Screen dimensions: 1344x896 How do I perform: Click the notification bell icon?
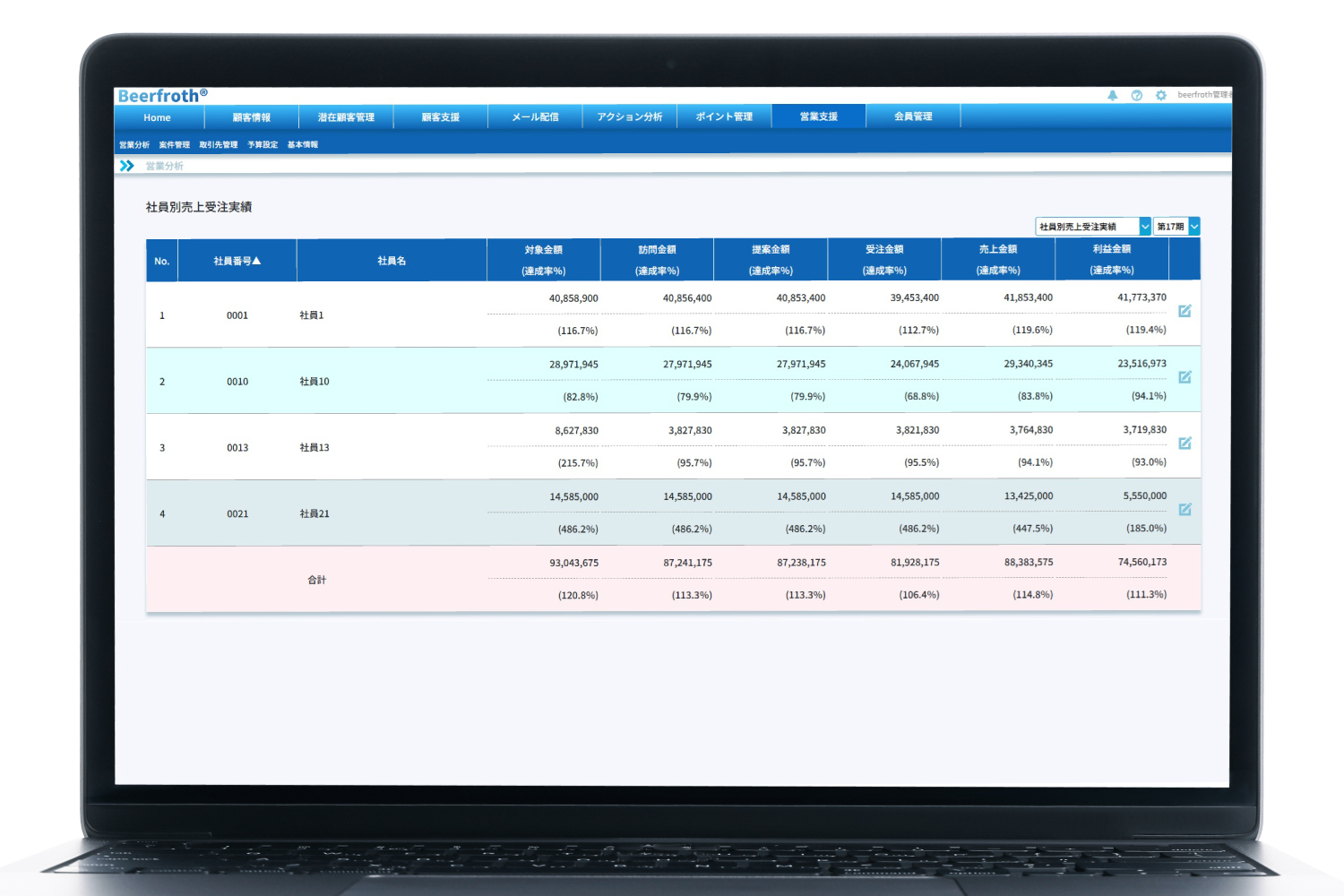(x=1113, y=95)
